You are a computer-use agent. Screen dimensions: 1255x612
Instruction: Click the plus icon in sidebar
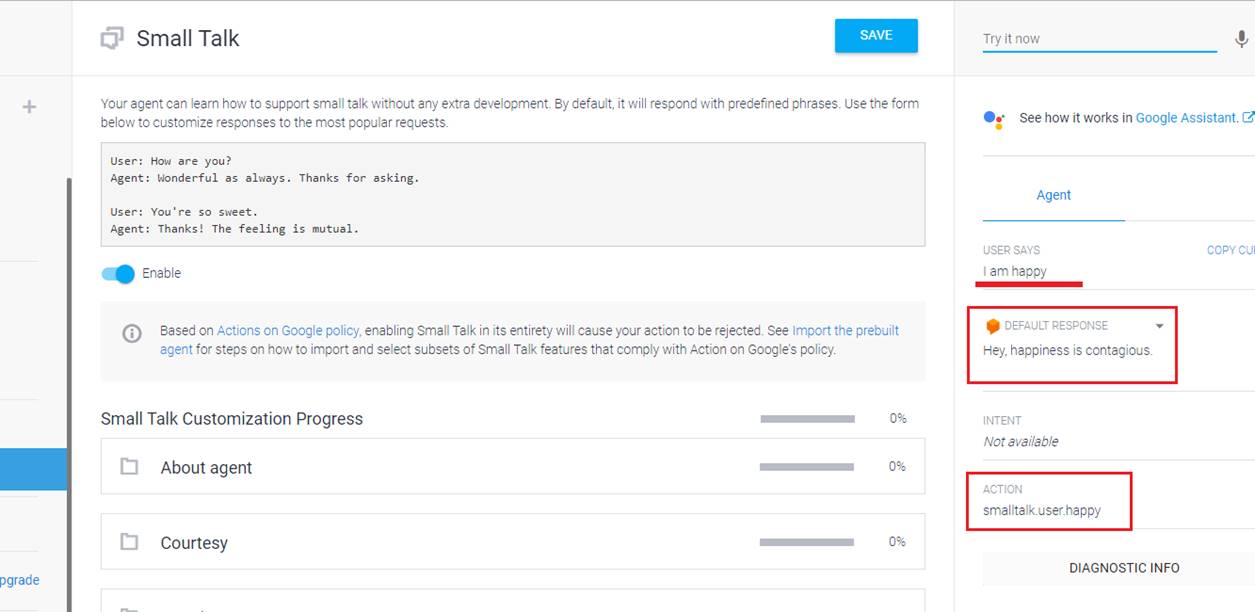click(x=30, y=106)
